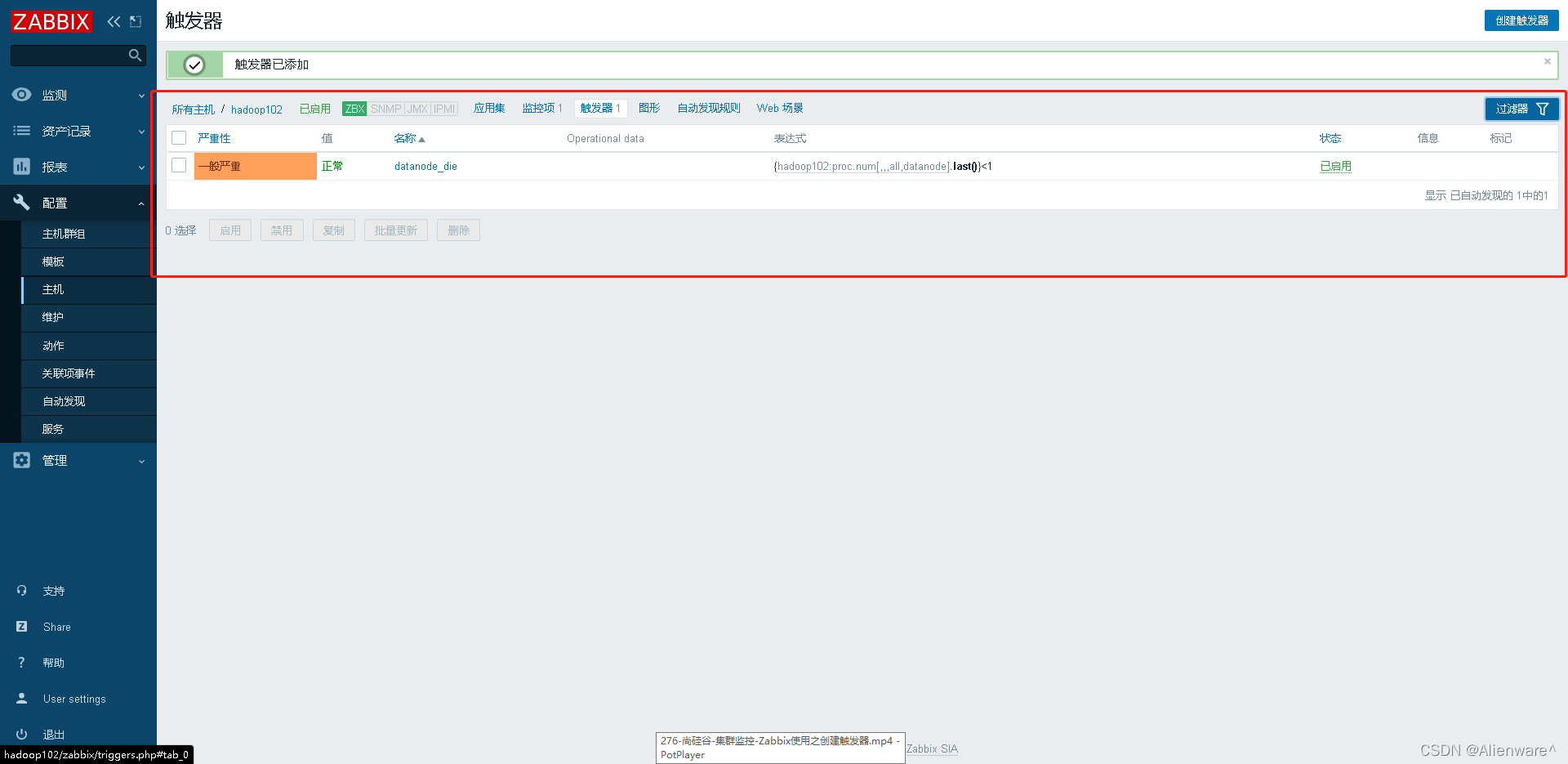Collapse the Configuration (配置) menu chevron
The height and width of the screenshot is (764, 1568).
click(x=141, y=203)
